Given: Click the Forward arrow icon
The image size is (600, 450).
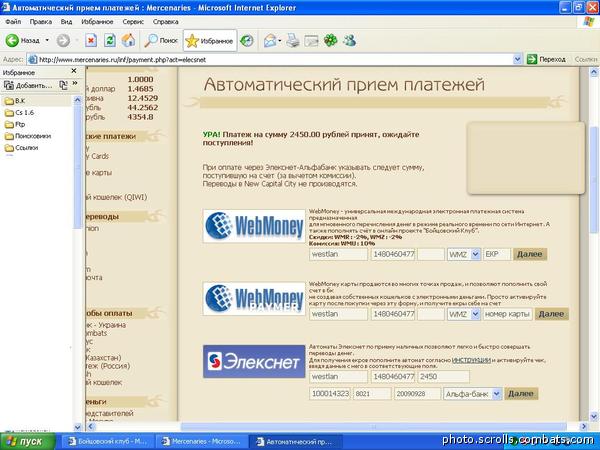Looking at the screenshot, I should point(64,41).
